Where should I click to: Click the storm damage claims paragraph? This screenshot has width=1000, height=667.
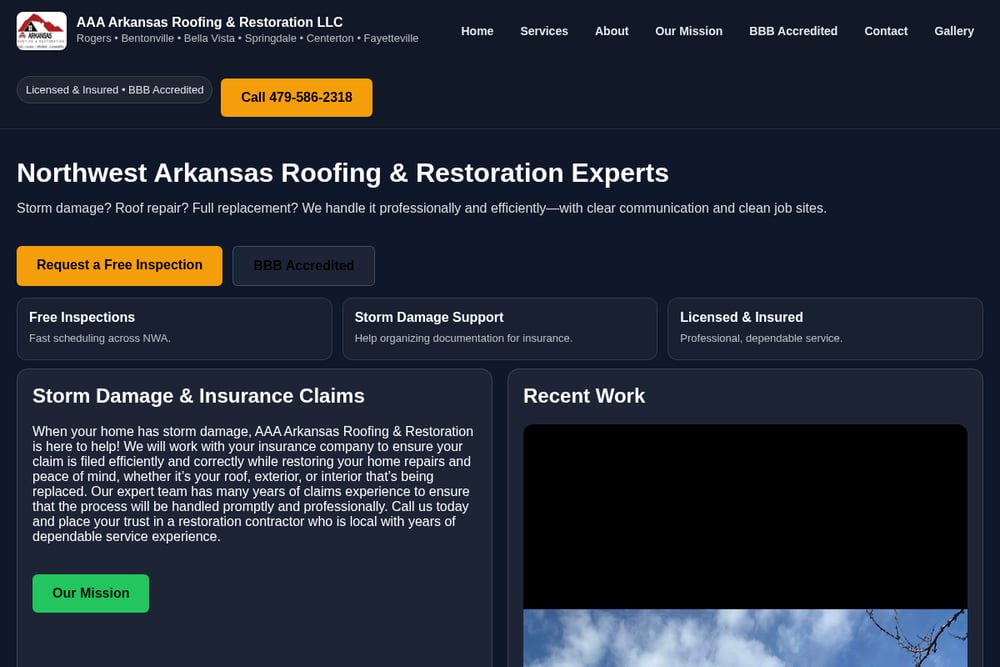click(x=253, y=484)
